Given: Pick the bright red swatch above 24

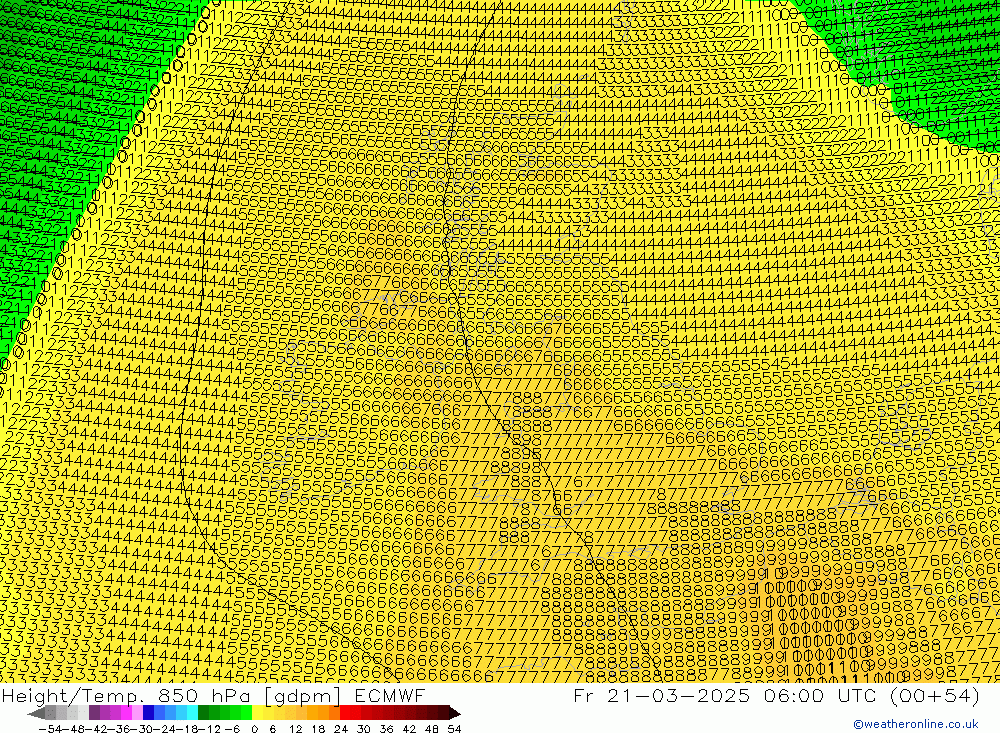Looking at the screenshot, I should tap(345, 713).
